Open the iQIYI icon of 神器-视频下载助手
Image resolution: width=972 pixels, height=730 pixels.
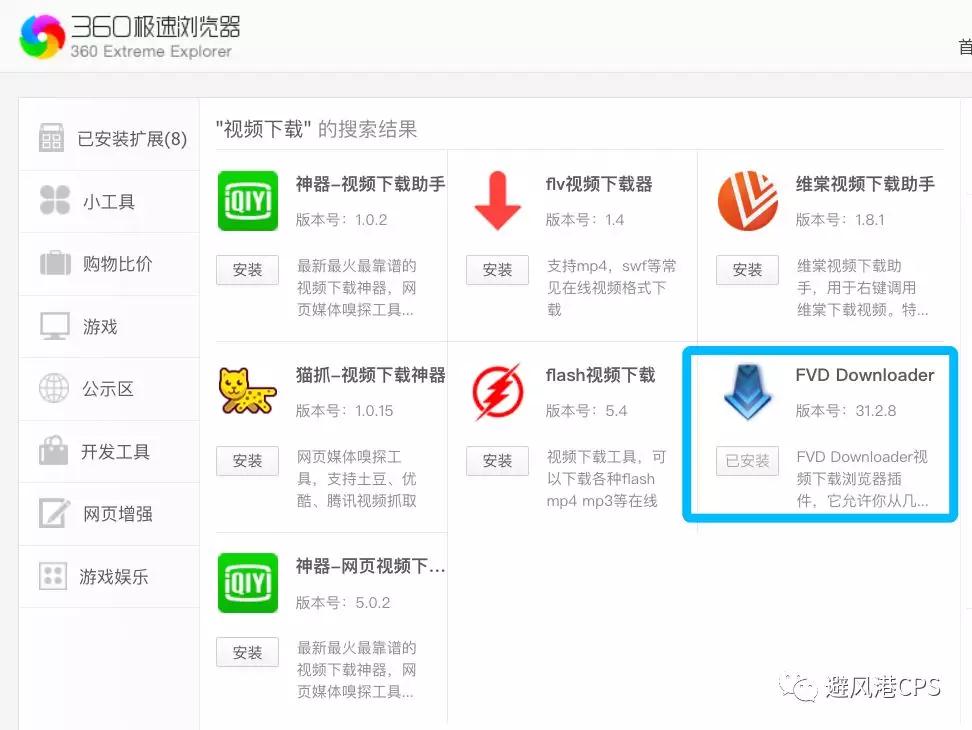248,201
